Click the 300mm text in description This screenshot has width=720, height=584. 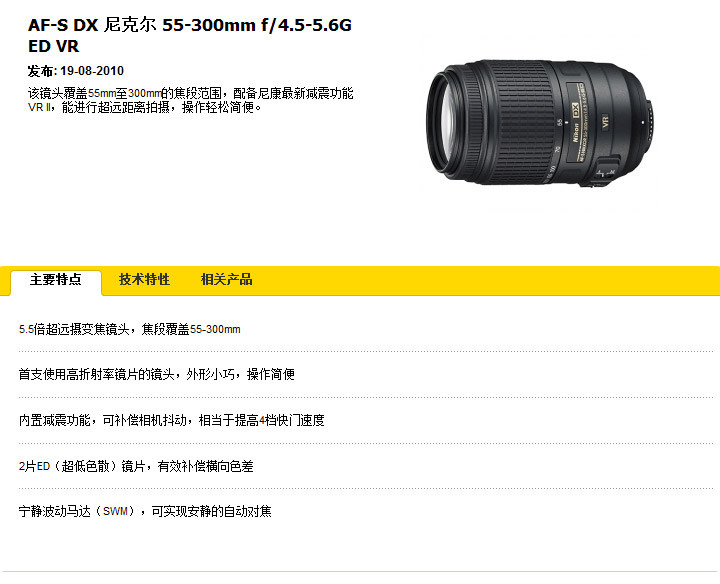[x=144, y=94]
